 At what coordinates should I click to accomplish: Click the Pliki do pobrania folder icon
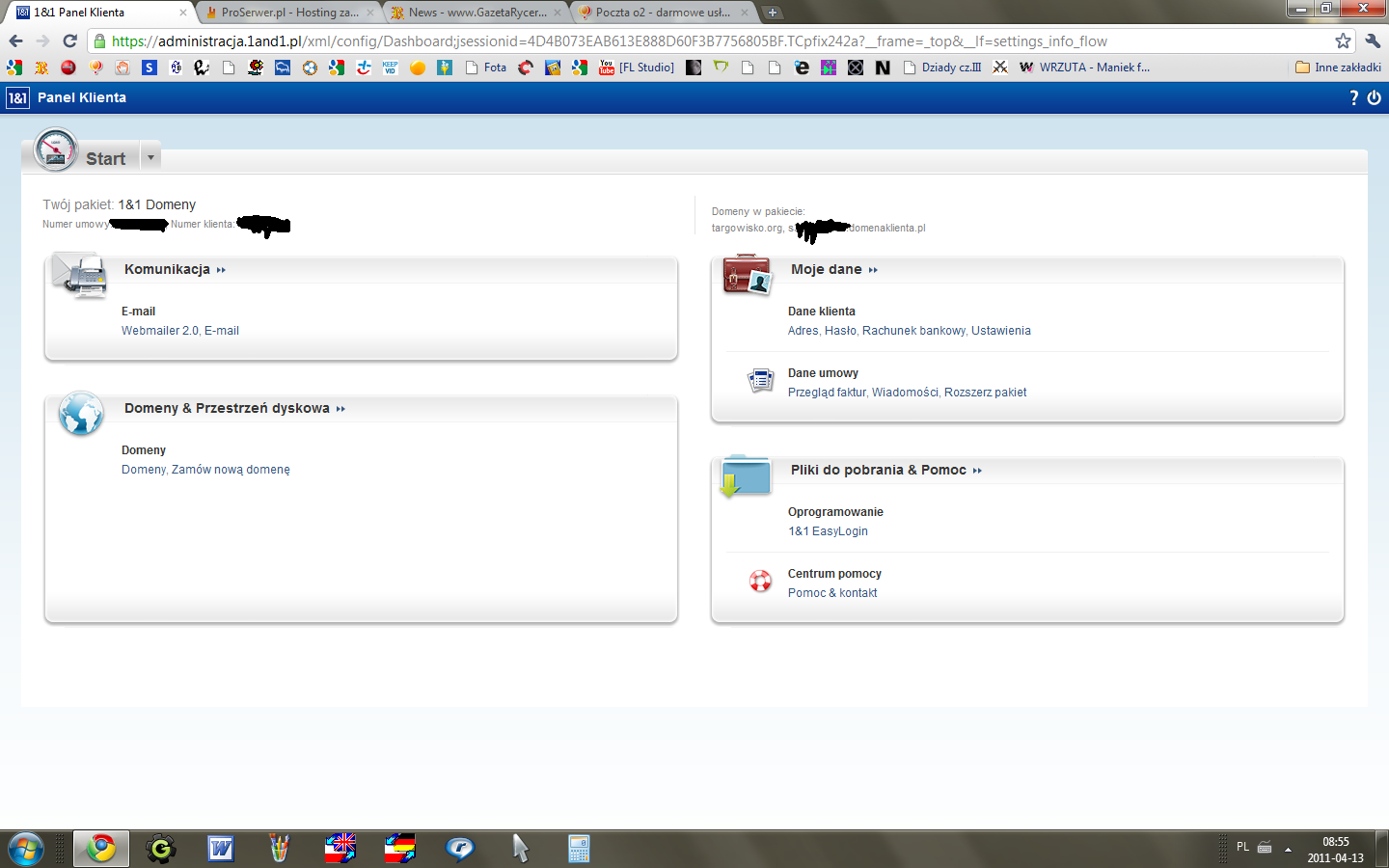(745, 475)
